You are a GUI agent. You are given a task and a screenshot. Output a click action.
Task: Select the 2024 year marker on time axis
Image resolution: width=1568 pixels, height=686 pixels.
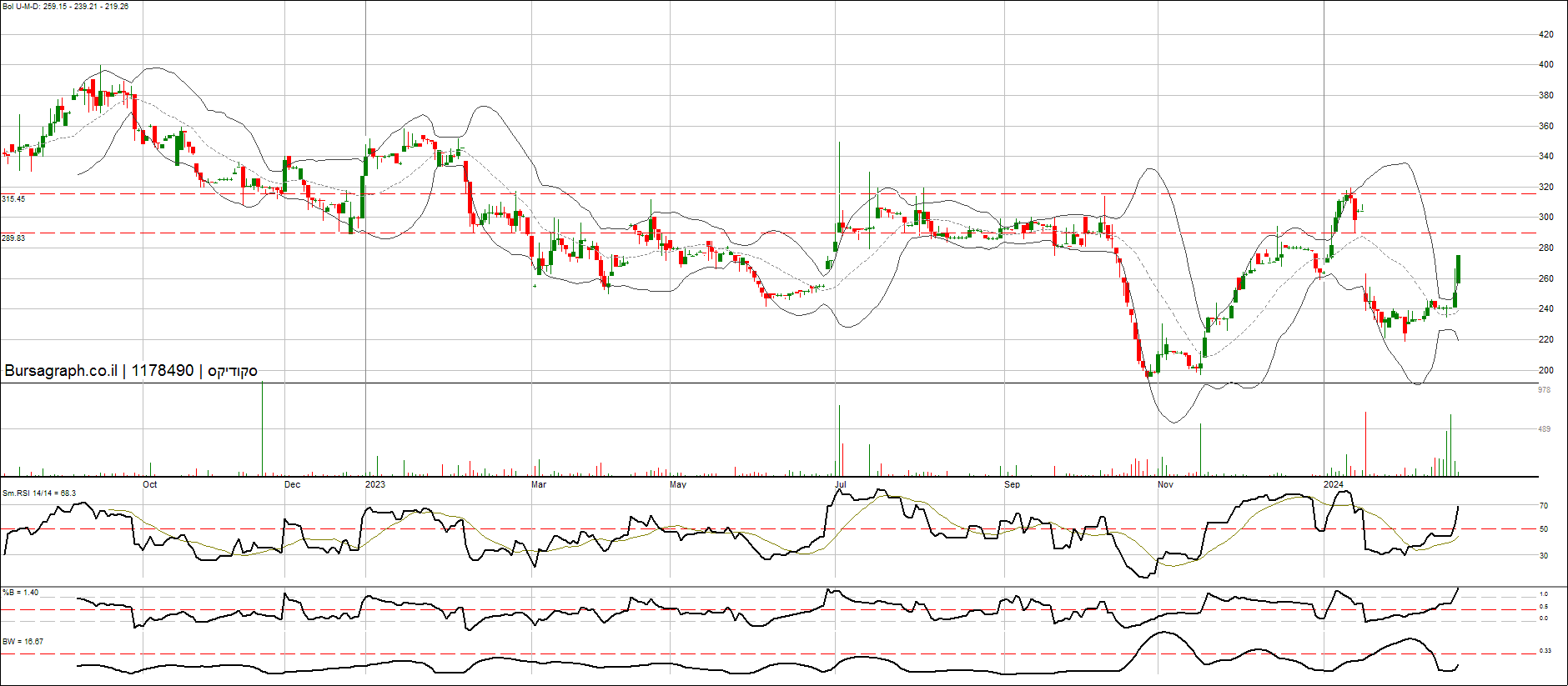1334,484
